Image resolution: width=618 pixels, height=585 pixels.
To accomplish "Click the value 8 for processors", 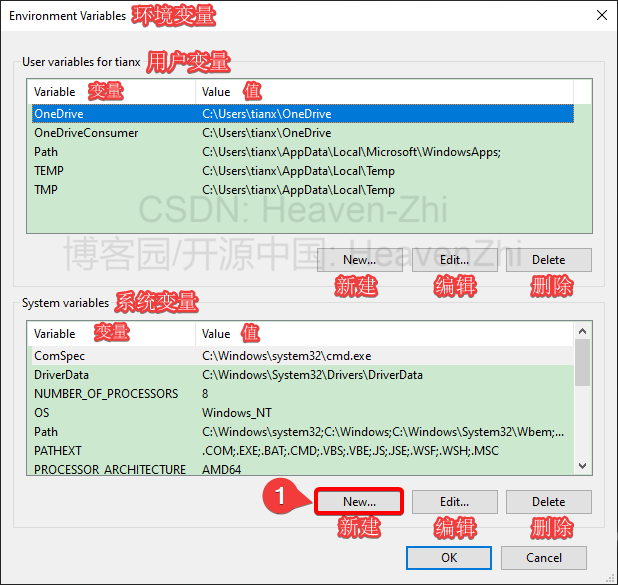I will (205, 394).
